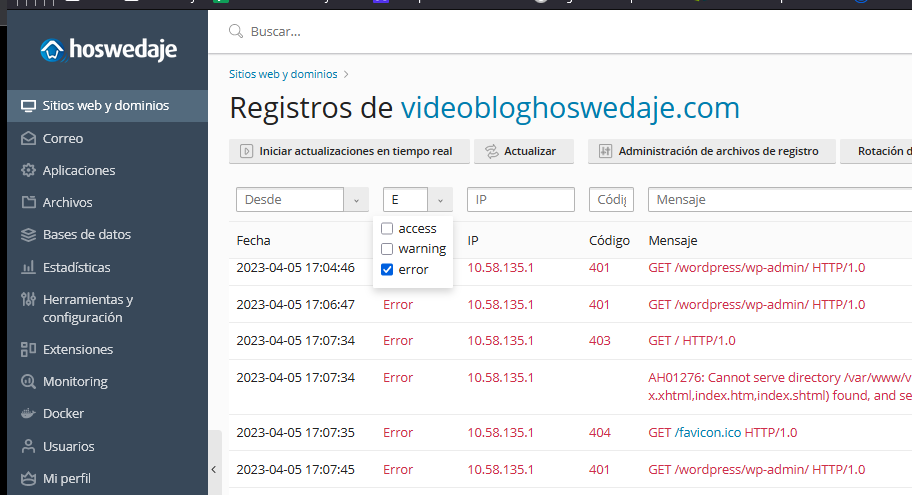This screenshot has width=912, height=495.
Task: Click the GET / HTTP/1.0 message
Action: [692, 341]
